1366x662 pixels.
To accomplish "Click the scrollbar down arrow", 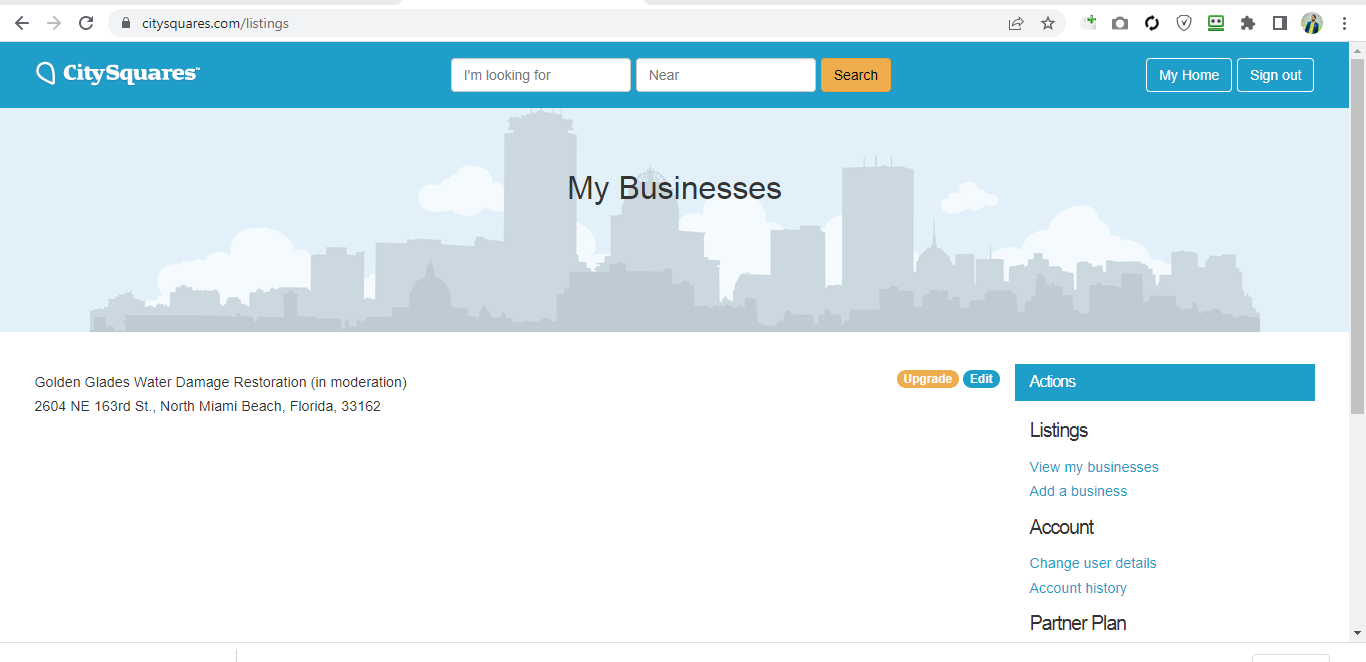I will (x=1357, y=633).
